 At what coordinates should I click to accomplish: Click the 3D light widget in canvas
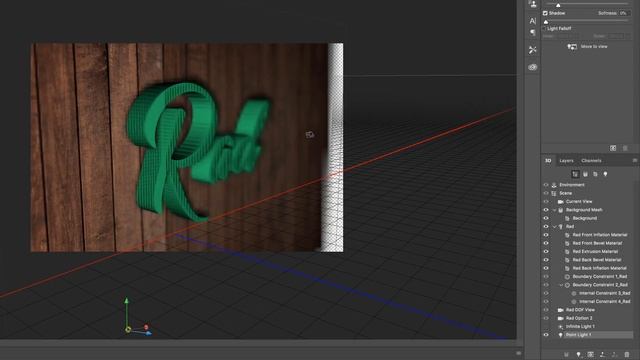[310, 135]
